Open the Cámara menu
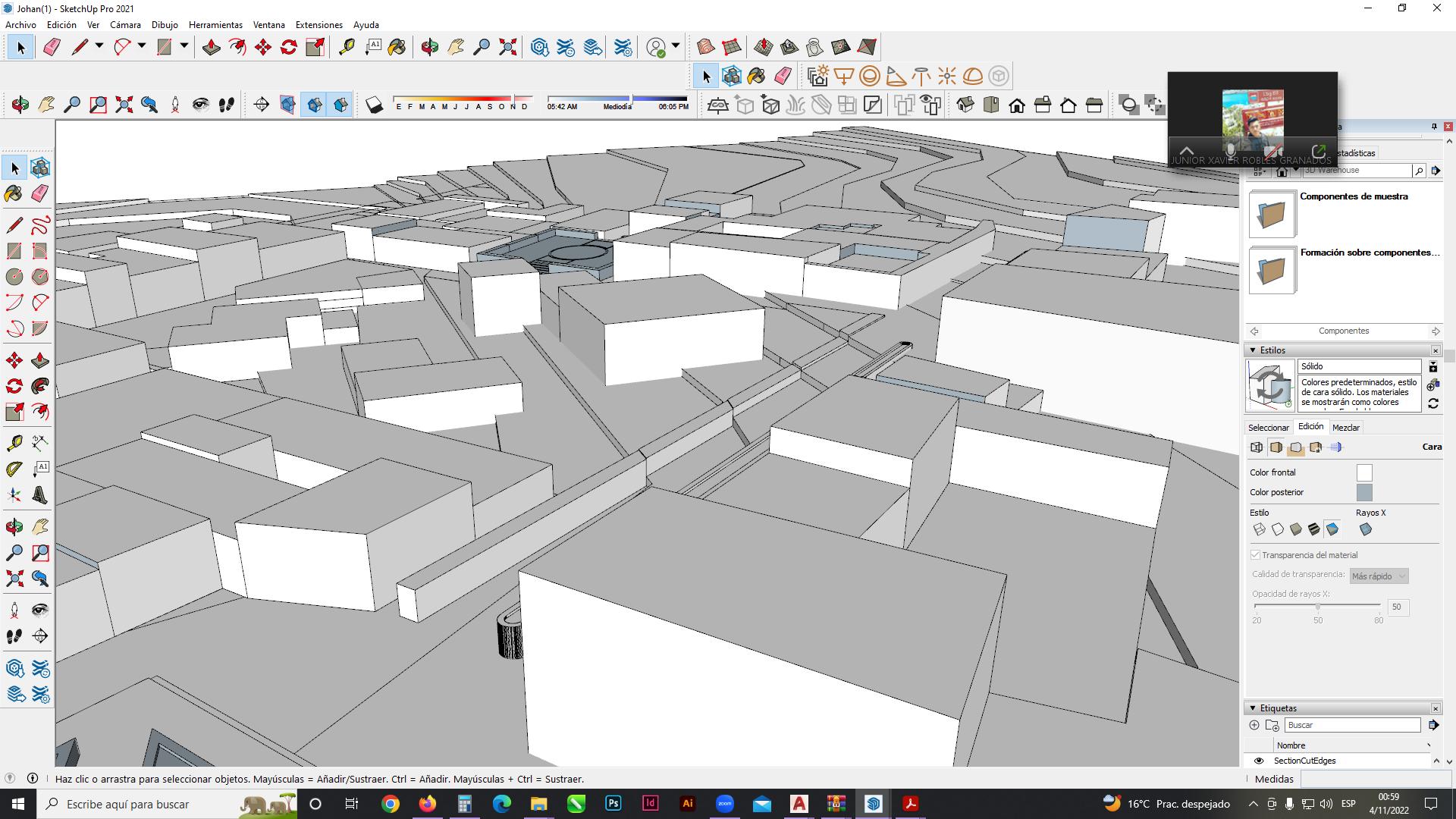 coord(125,25)
